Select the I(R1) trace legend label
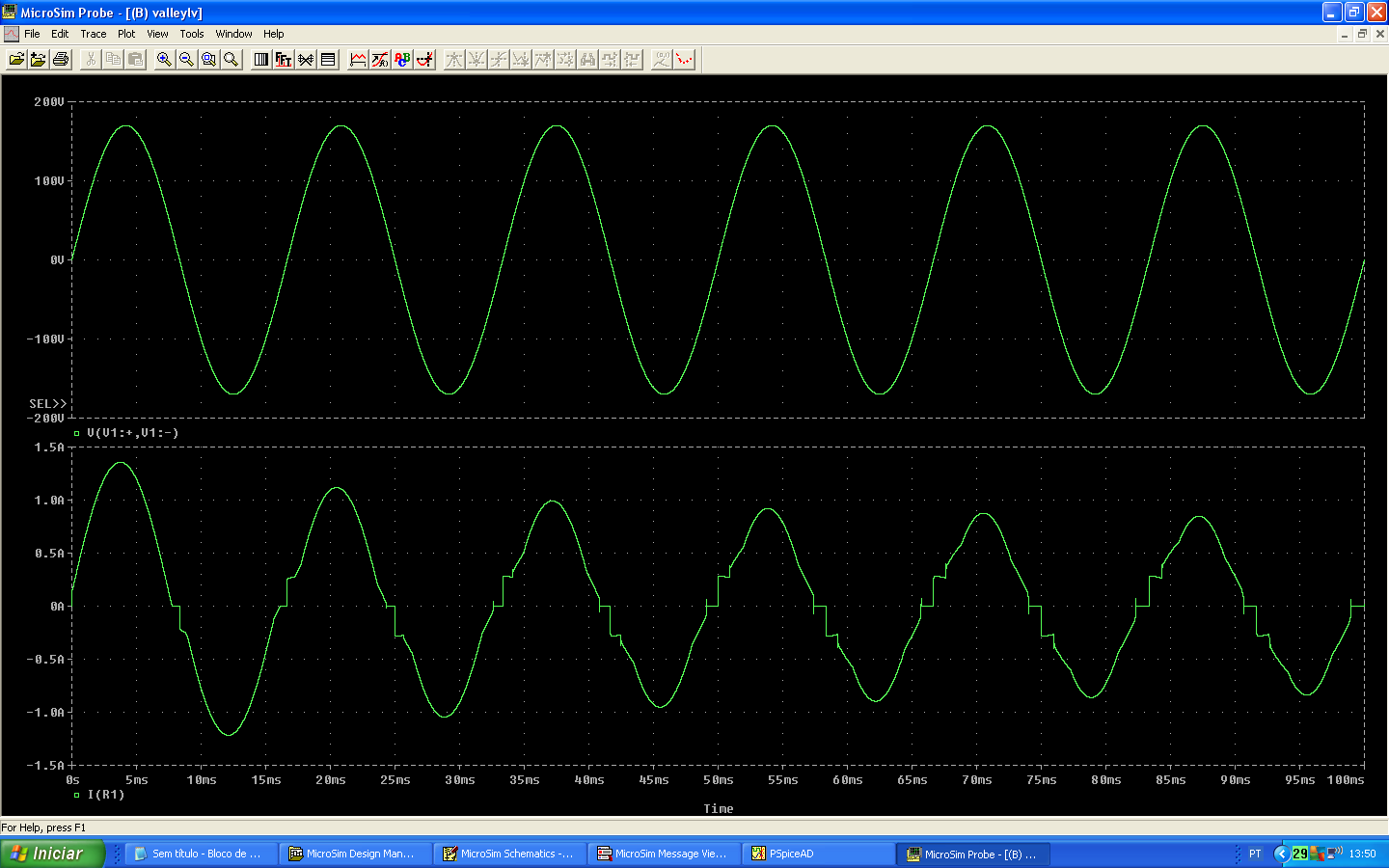The image size is (1389, 868). [x=106, y=795]
